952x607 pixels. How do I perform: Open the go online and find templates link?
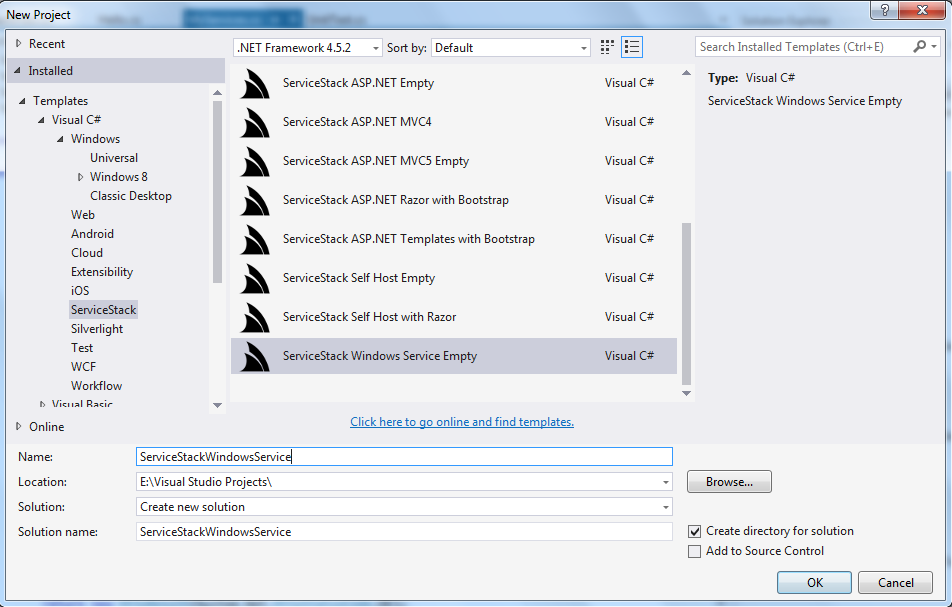(462, 422)
